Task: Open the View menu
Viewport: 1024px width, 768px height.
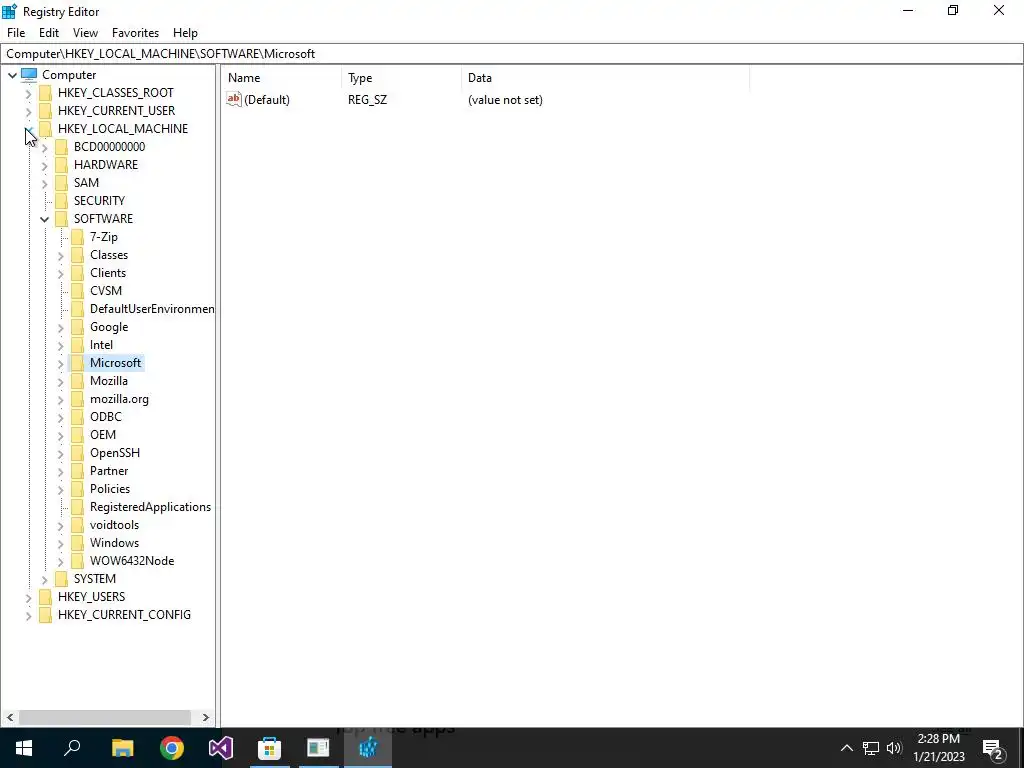Action: click(85, 33)
